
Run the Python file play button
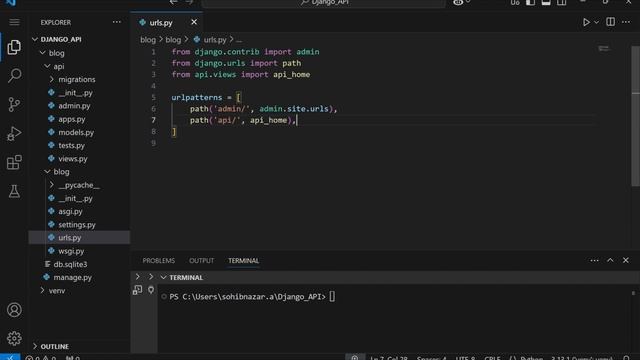click(x=586, y=22)
